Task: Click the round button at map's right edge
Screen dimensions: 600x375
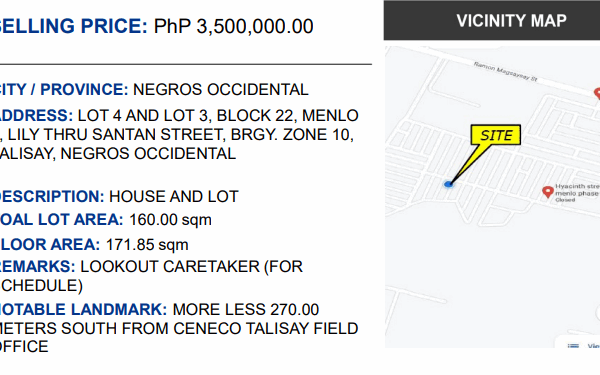Action: (x=598, y=312)
